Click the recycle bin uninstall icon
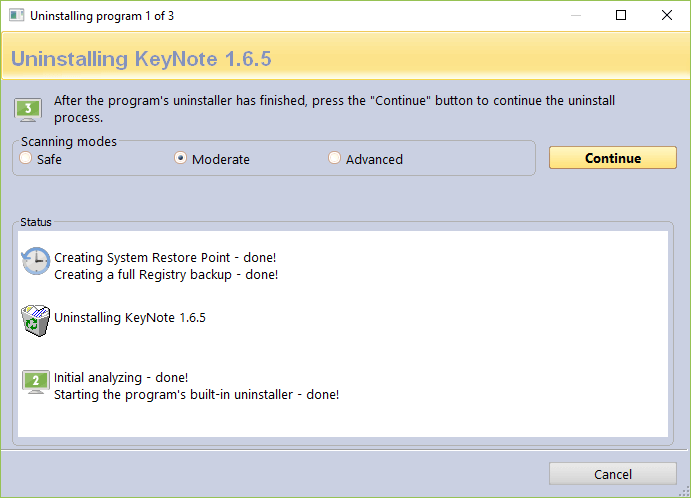This screenshot has width=691, height=498. point(36,320)
